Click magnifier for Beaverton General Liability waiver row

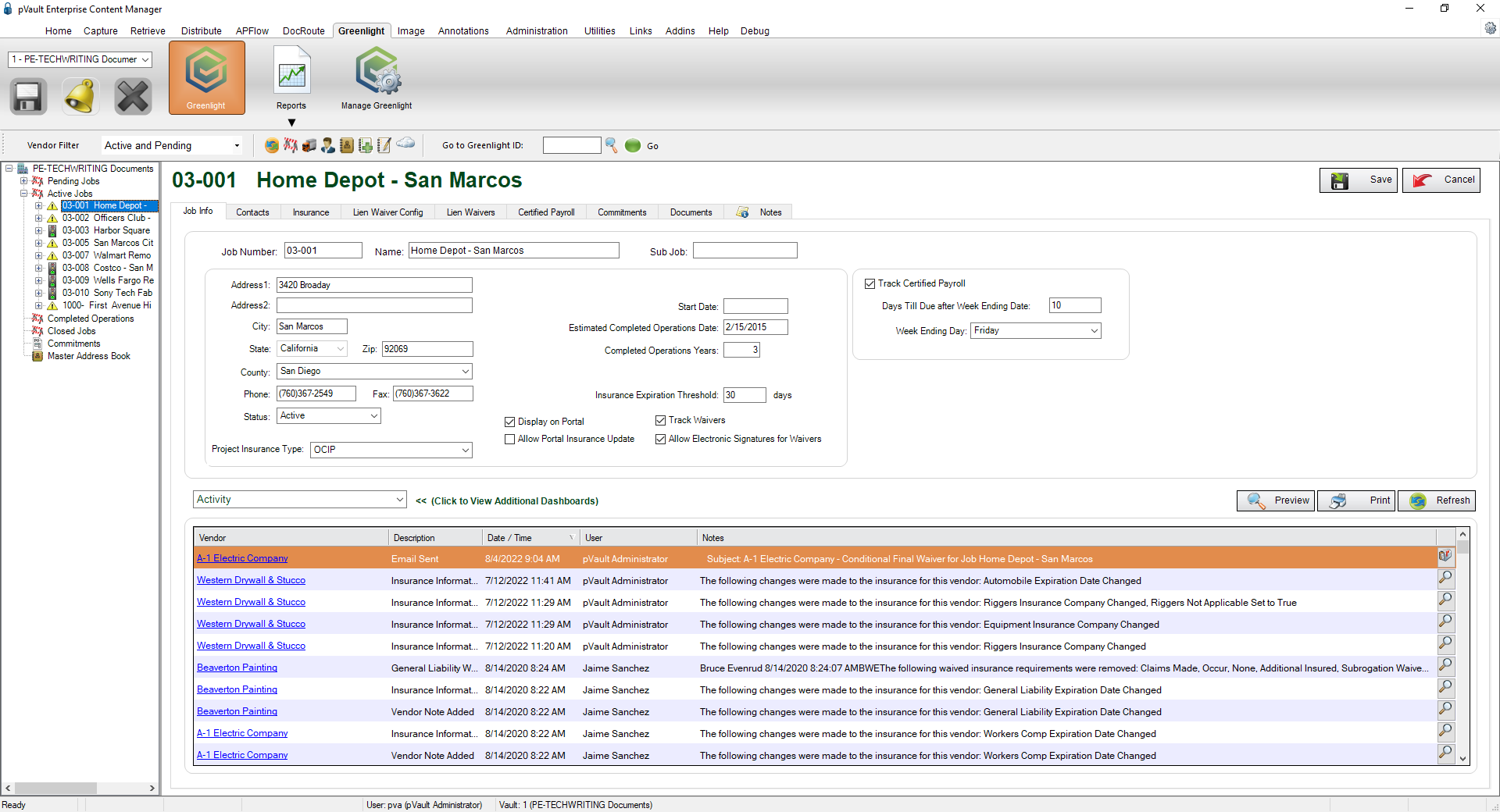click(x=1446, y=666)
